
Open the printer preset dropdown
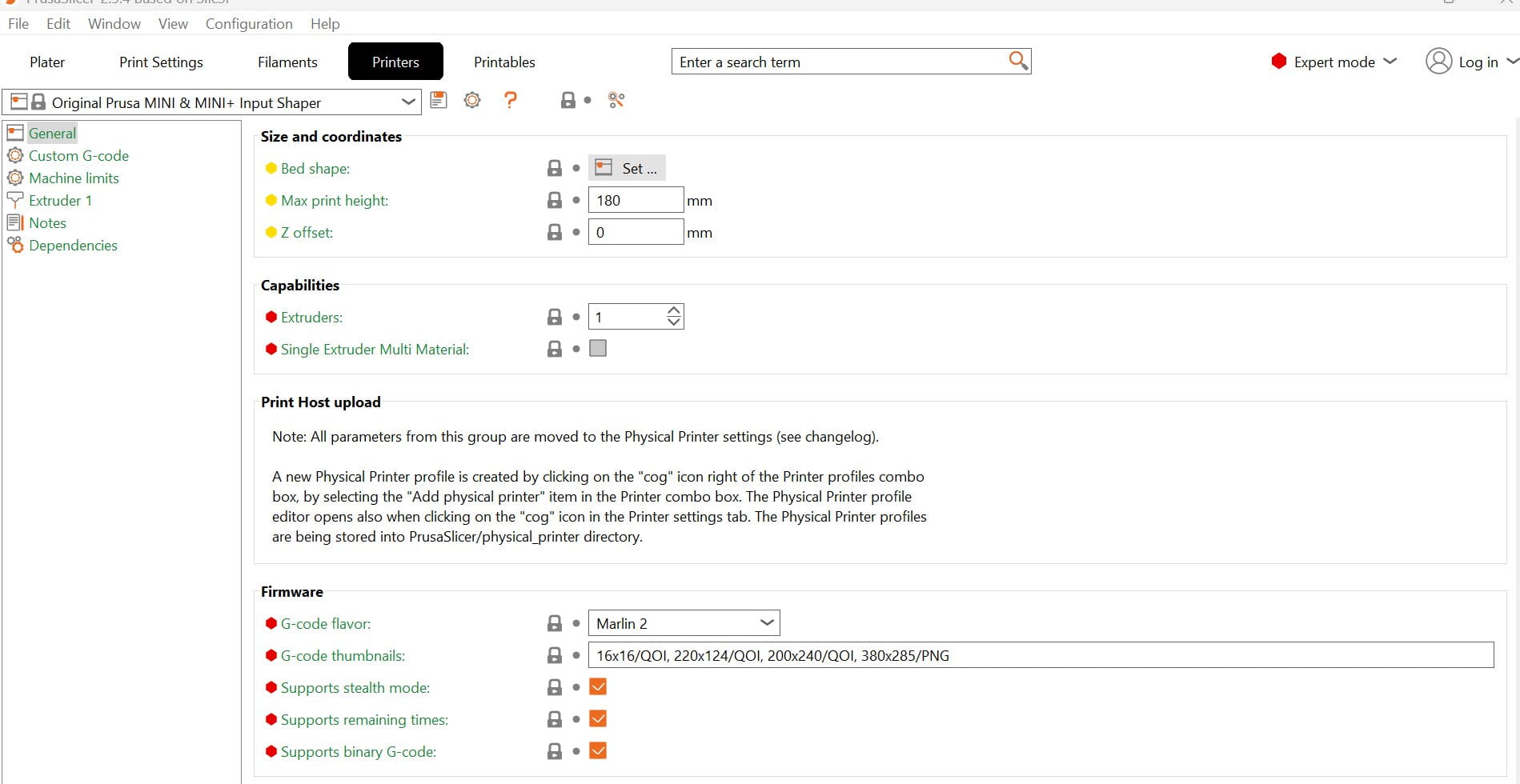[408, 102]
